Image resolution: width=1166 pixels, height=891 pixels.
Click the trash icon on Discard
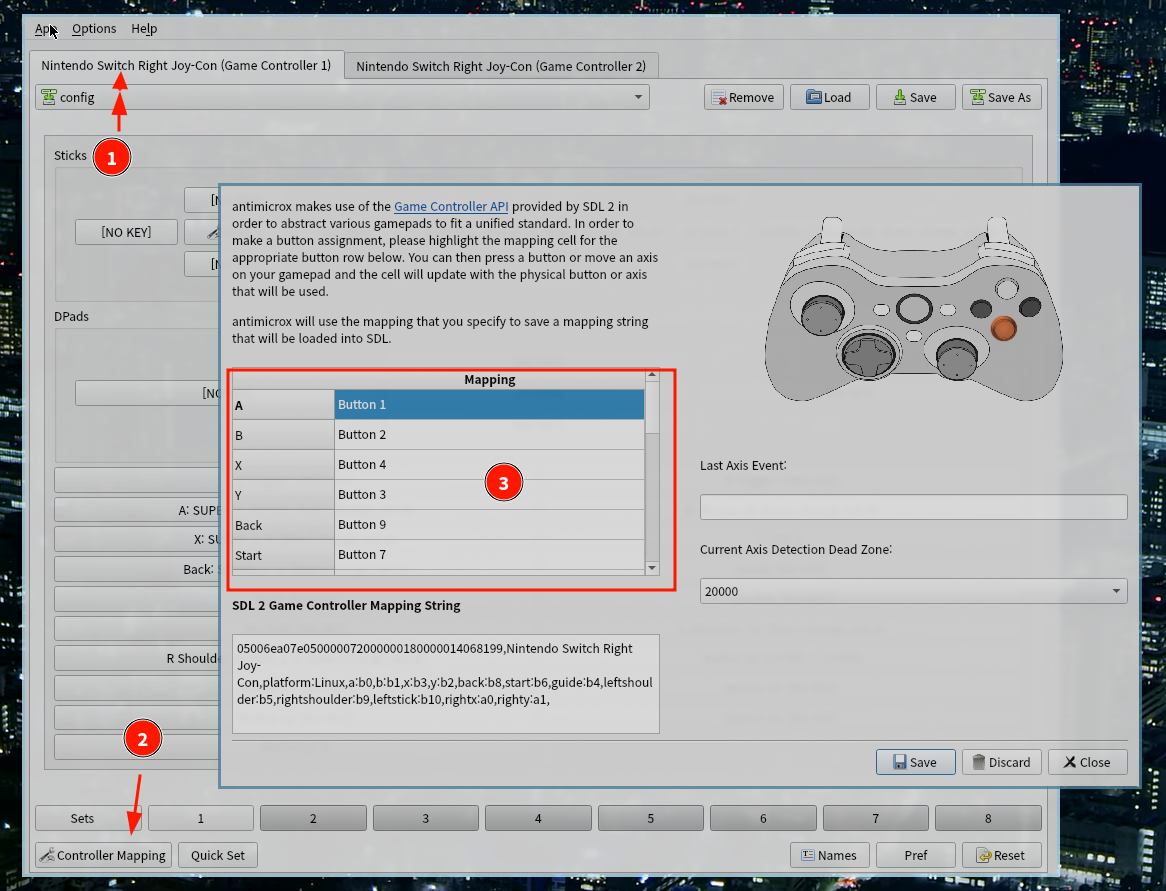pos(979,762)
